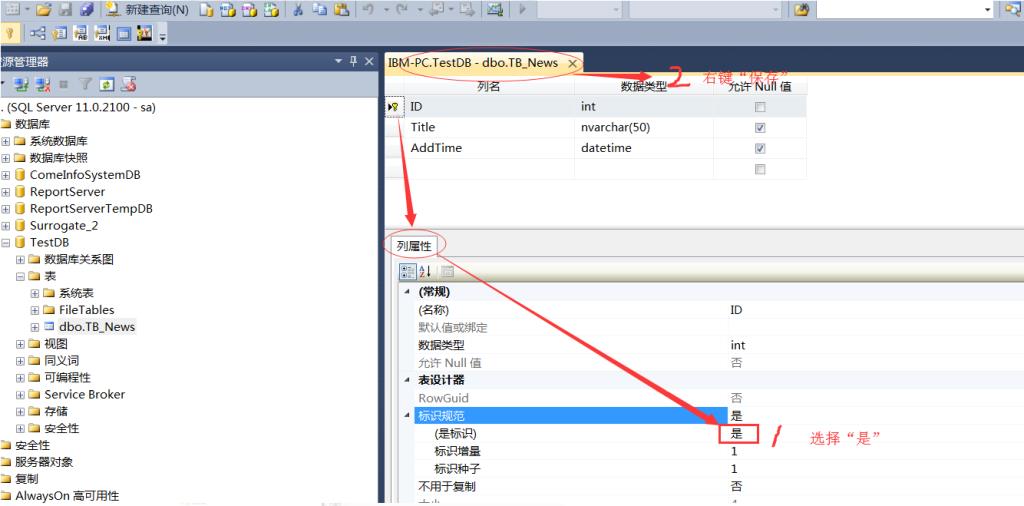Collapse the 标识规范 property group
This screenshot has width=1024, height=506.
(x=406, y=415)
